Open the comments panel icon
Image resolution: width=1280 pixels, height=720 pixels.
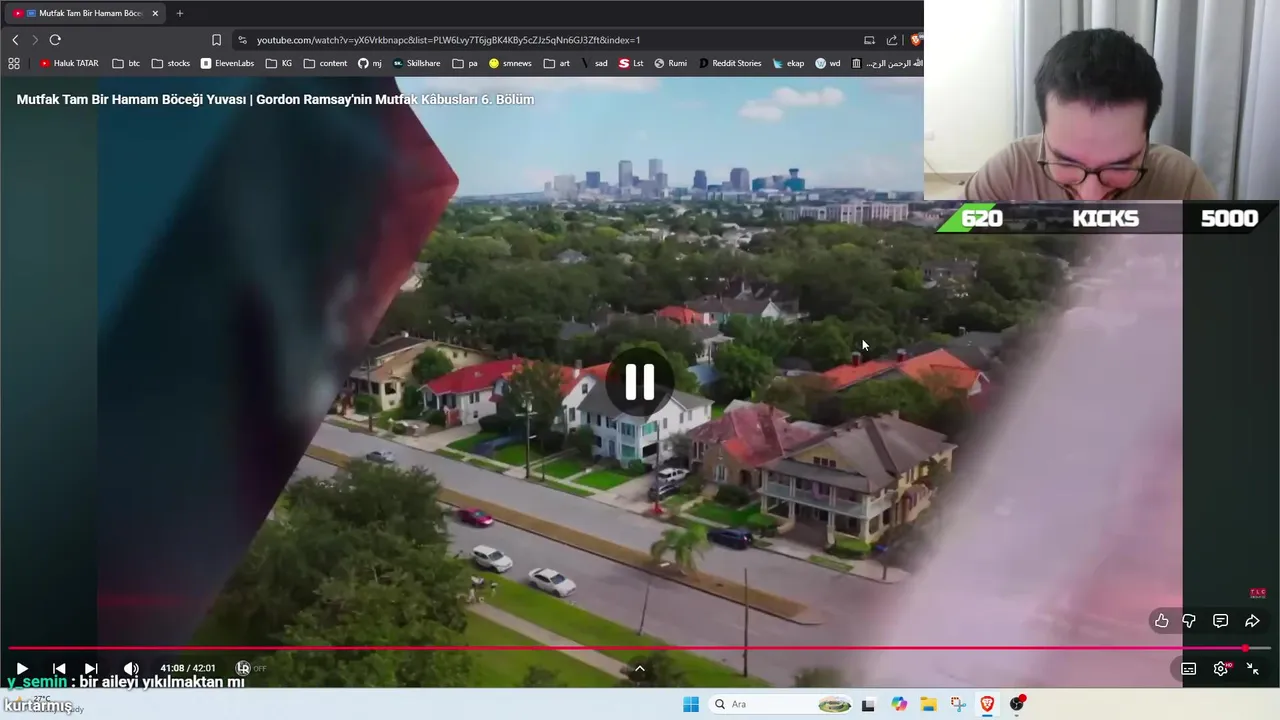pos(1220,621)
